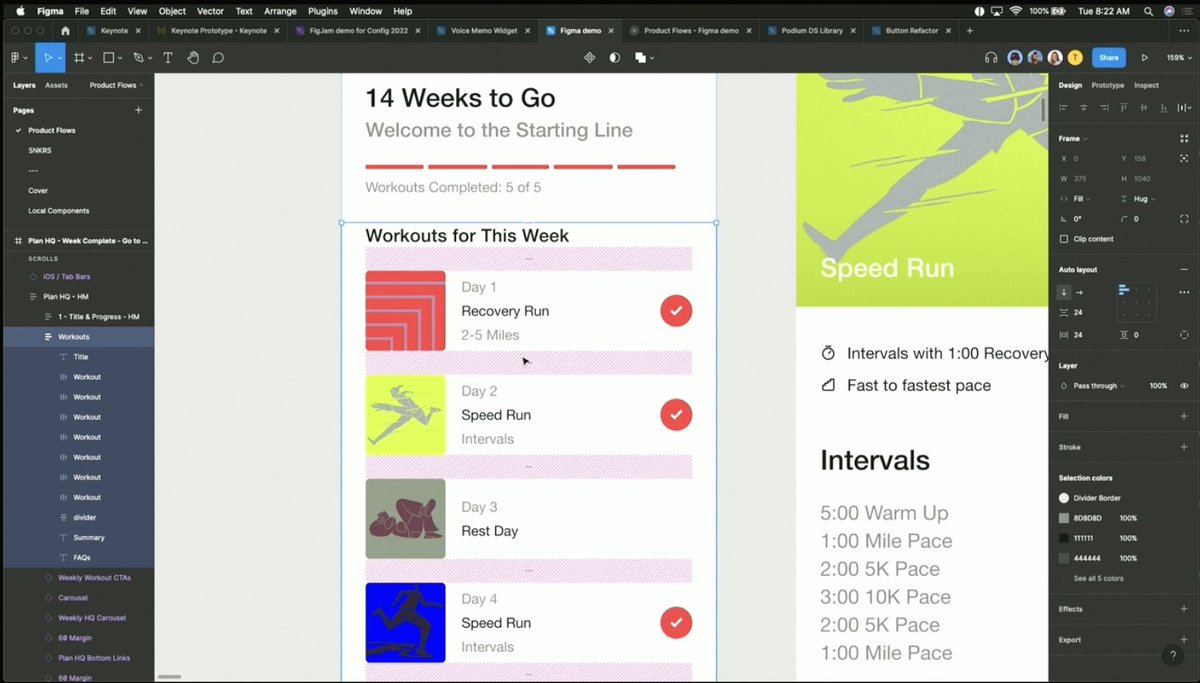This screenshot has width=1200, height=683.
Task: Open the boolean operations dropdown arrow
Action: (x=652, y=59)
